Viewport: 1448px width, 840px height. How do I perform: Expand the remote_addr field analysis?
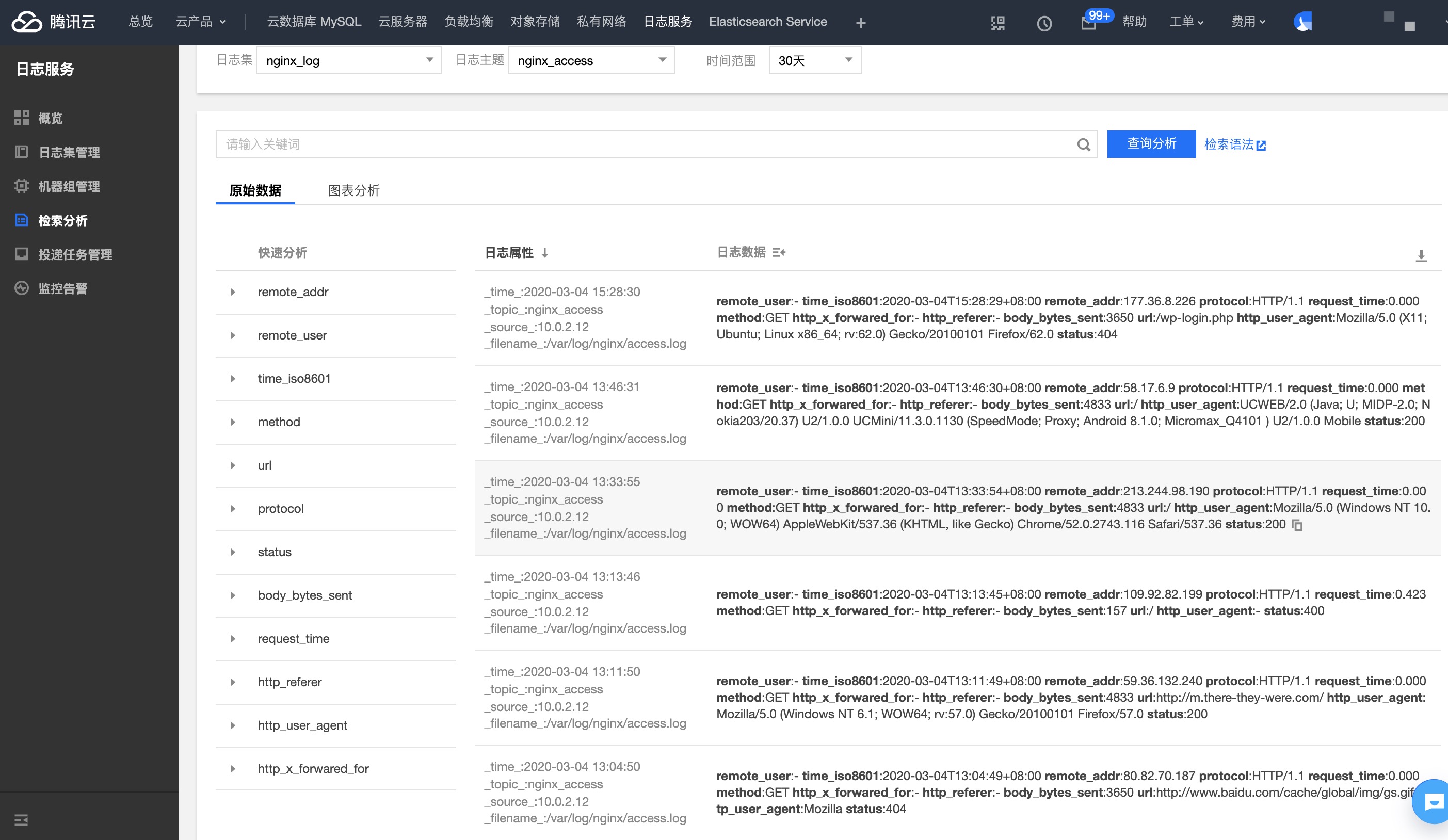pos(233,292)
